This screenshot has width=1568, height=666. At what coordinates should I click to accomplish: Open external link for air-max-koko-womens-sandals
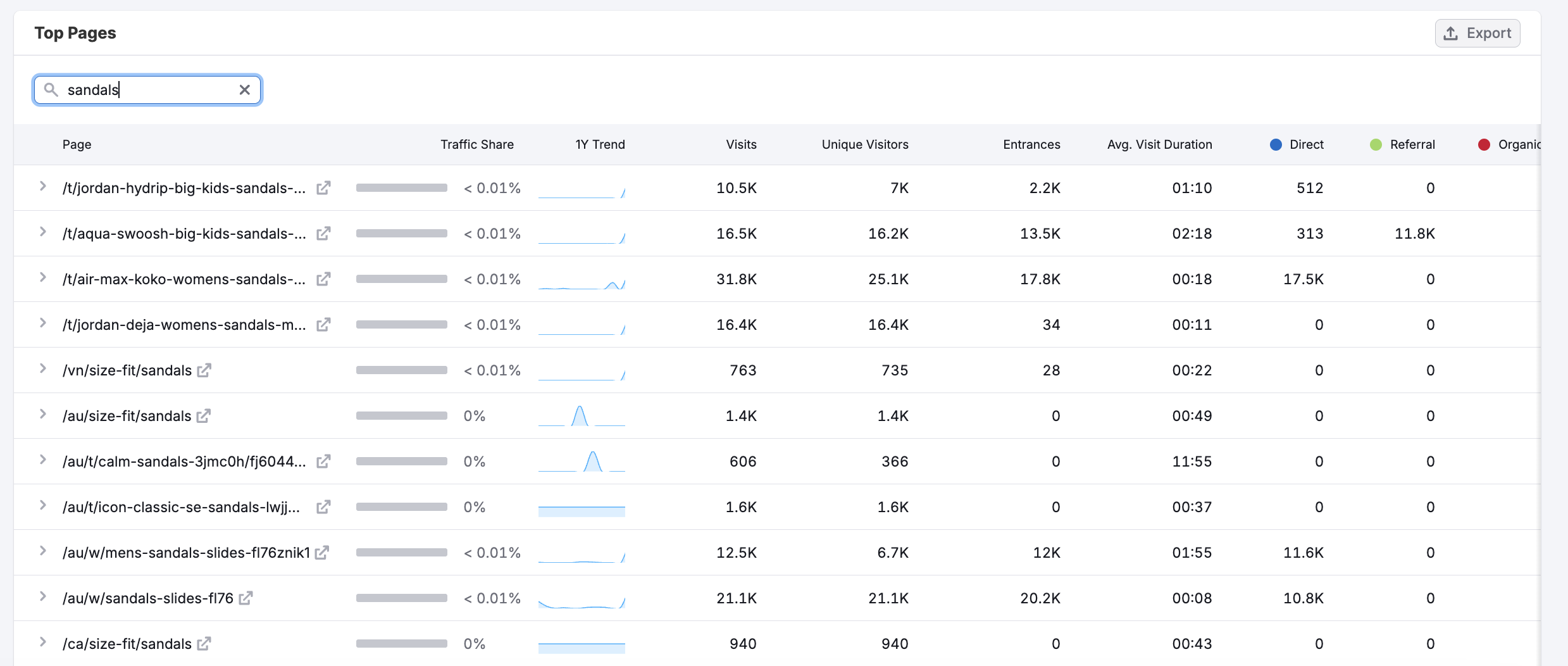pos(323,279)
